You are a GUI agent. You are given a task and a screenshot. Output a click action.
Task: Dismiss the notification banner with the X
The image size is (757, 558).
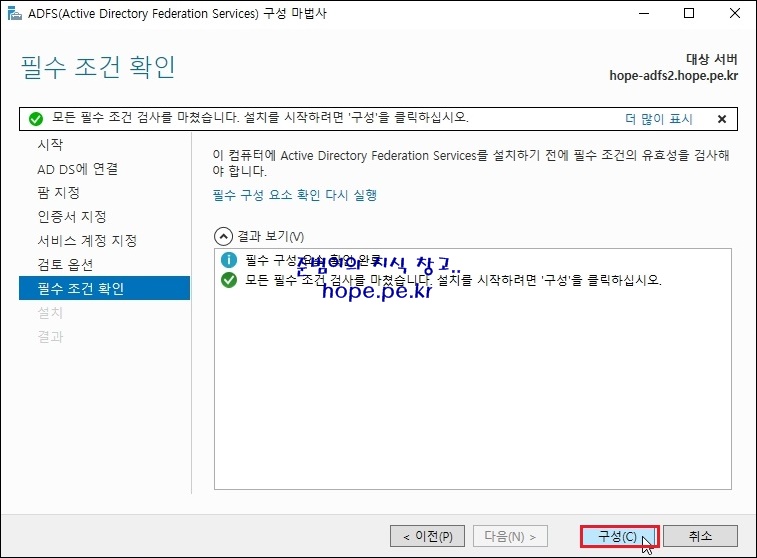[x=722, y=119]
